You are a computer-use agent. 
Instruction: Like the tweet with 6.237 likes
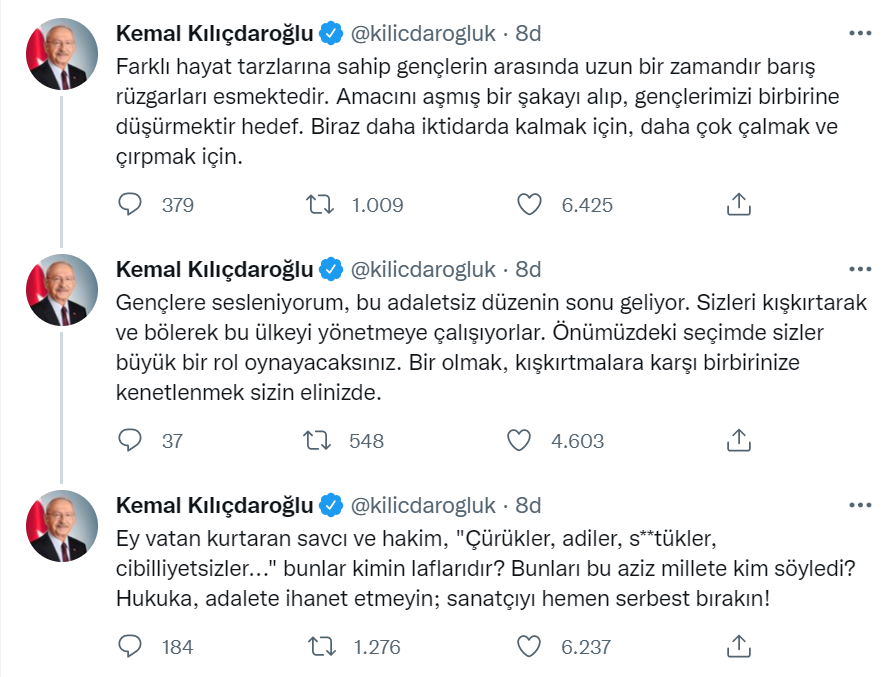click(x=529, y=646)
